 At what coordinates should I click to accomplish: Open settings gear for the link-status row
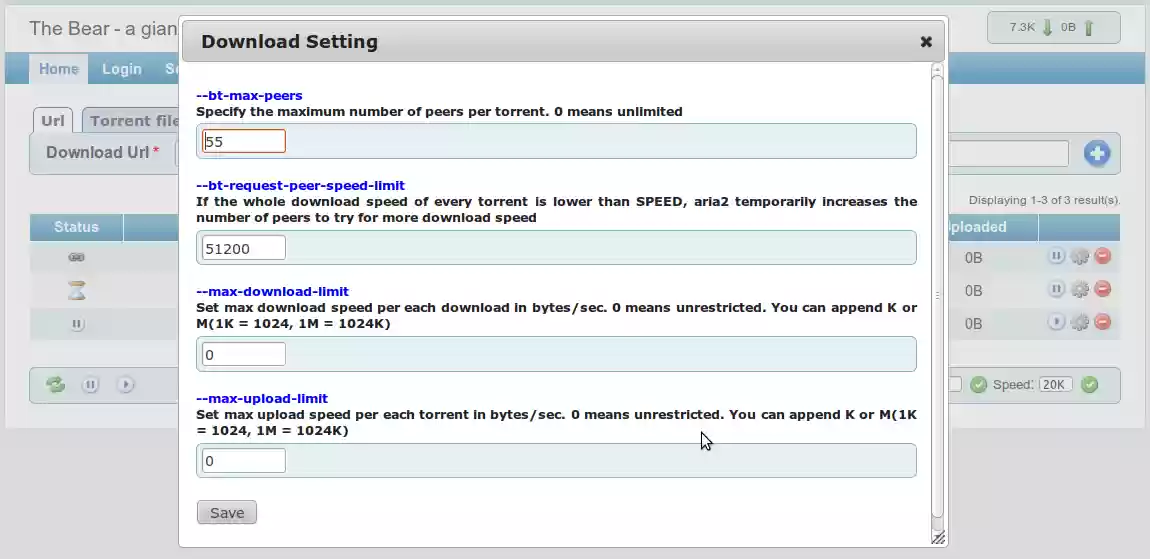[x=1080, y=257]
